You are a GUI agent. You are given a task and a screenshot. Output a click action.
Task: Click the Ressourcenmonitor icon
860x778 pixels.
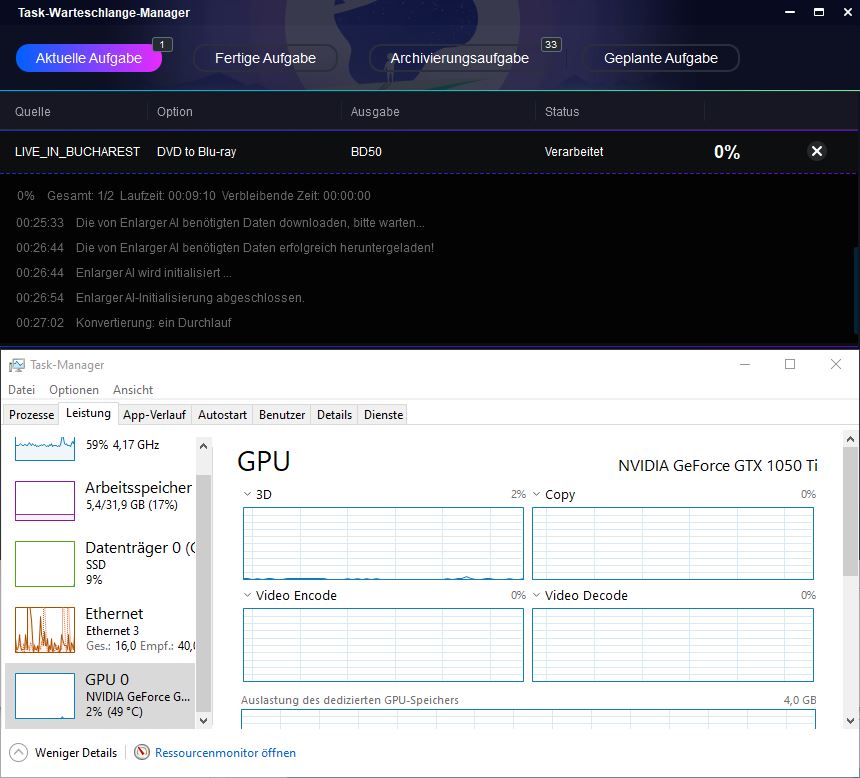point(142,753)
